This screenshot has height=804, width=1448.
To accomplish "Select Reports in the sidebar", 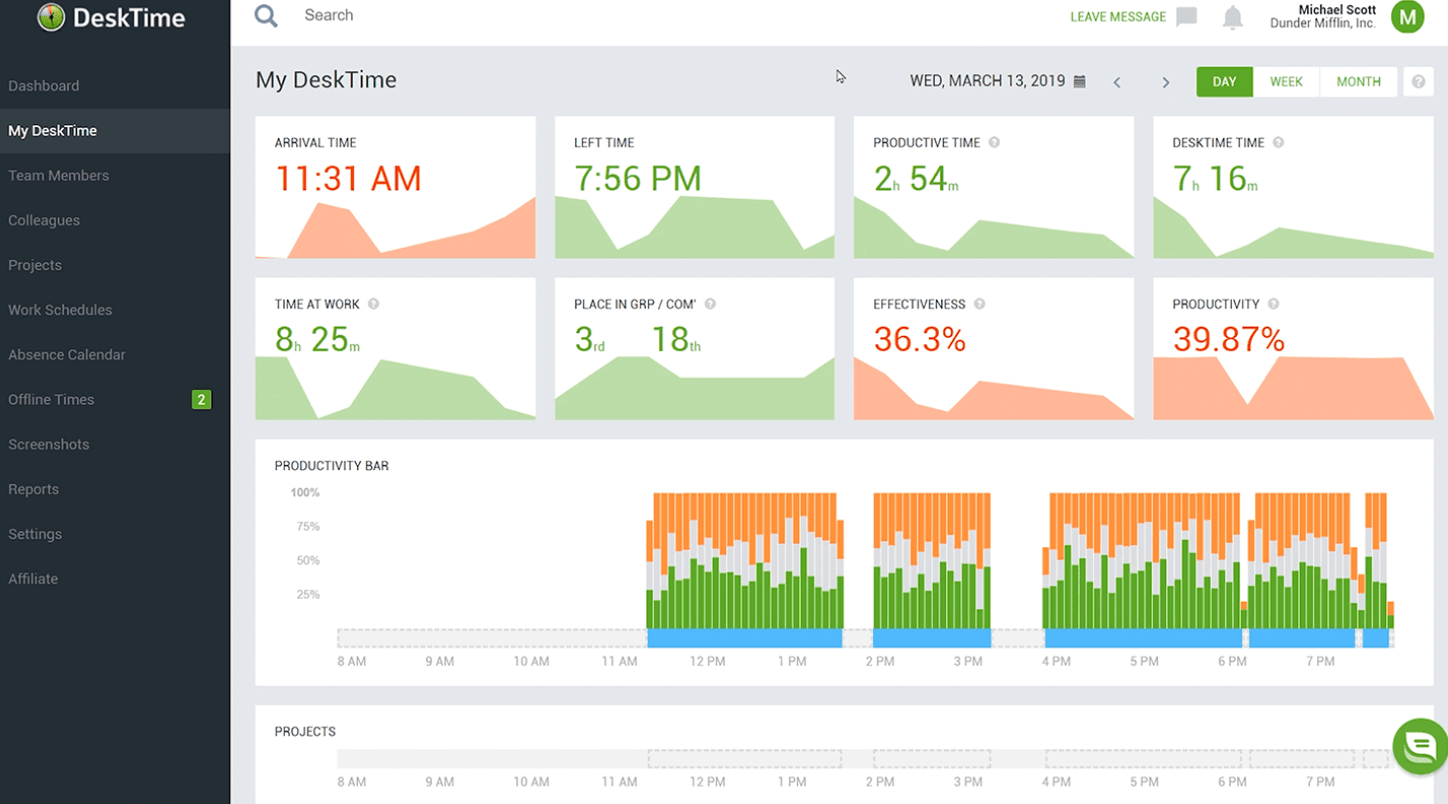I will [x=33, y=489].
